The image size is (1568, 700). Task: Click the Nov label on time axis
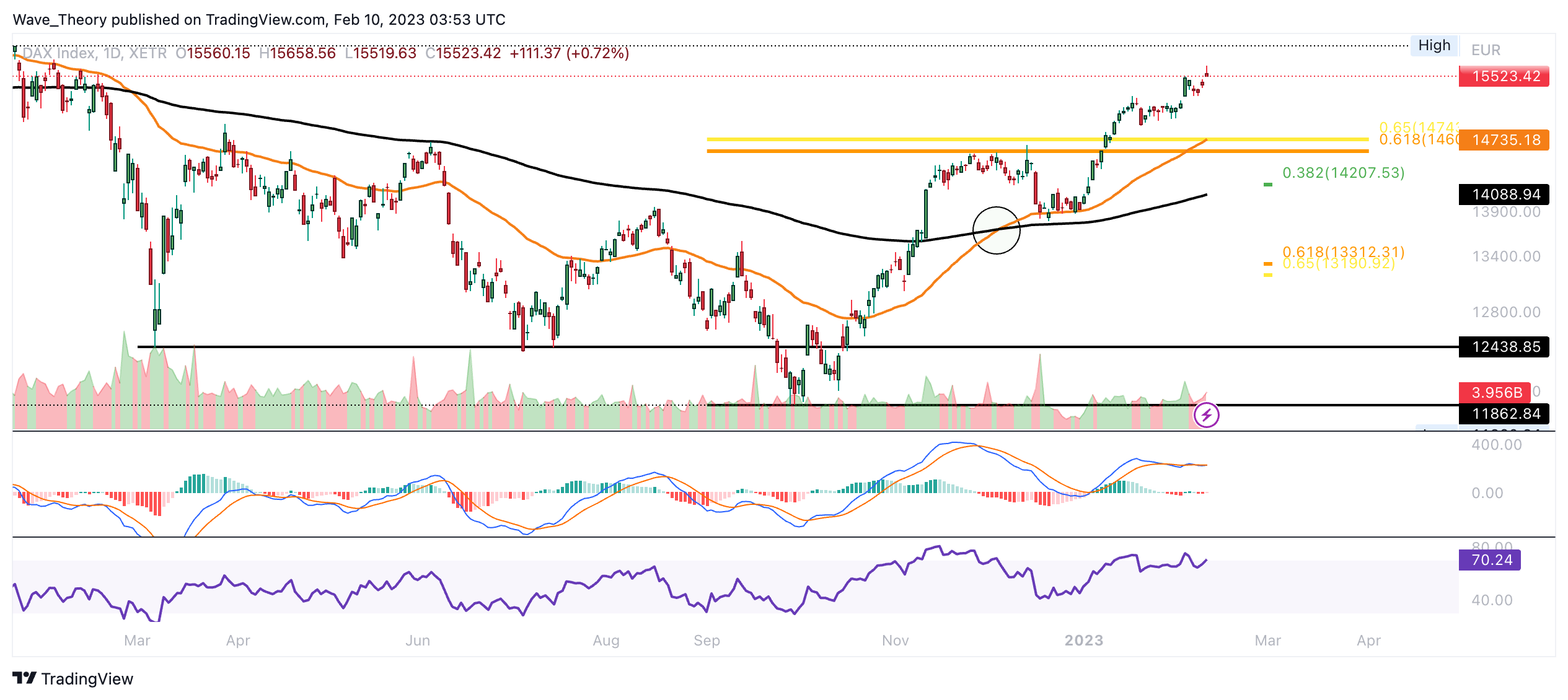point(895,641)
